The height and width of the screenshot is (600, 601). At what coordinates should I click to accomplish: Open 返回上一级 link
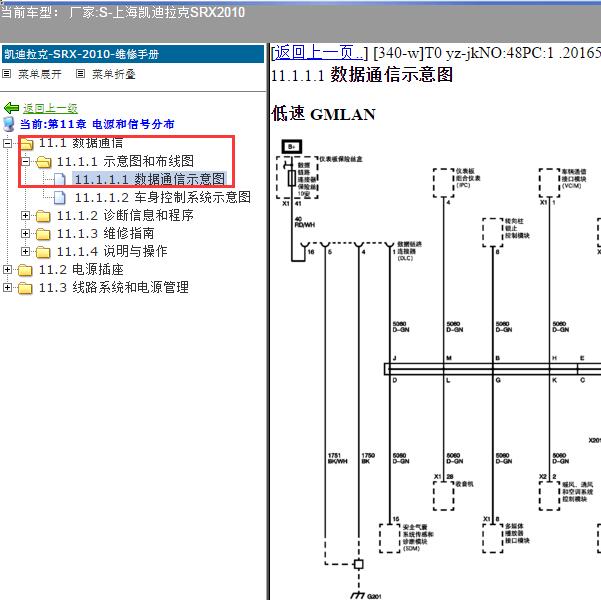coord(50,108)
